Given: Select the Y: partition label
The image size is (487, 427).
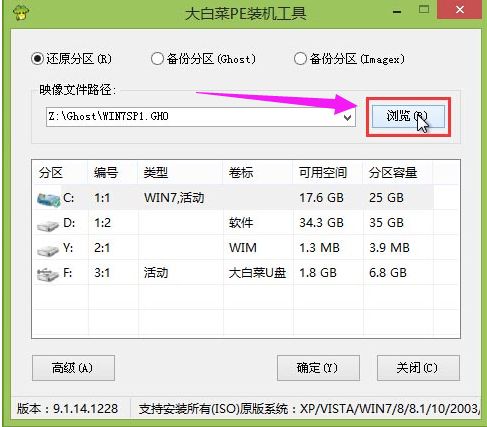Looking at the screenshot, I should coord(68,248).
